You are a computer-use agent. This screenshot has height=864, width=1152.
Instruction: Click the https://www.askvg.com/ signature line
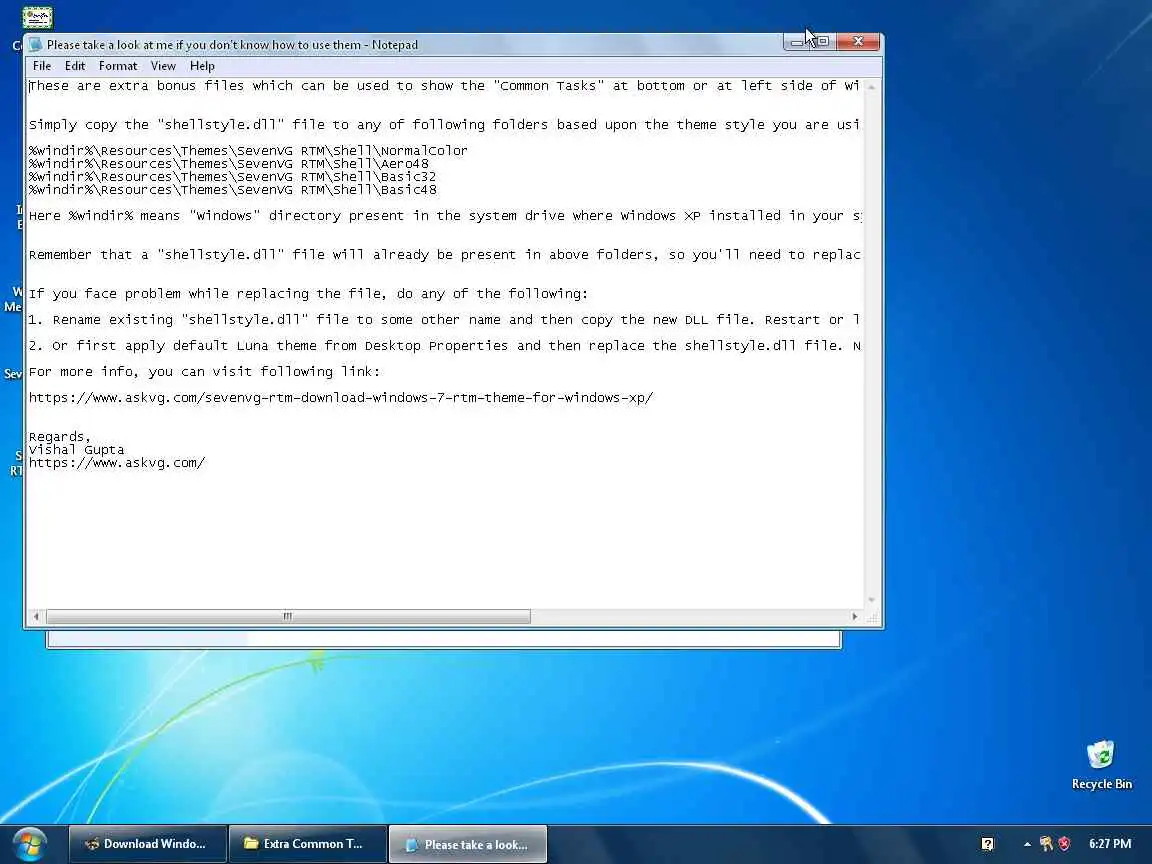coord(117,463)
